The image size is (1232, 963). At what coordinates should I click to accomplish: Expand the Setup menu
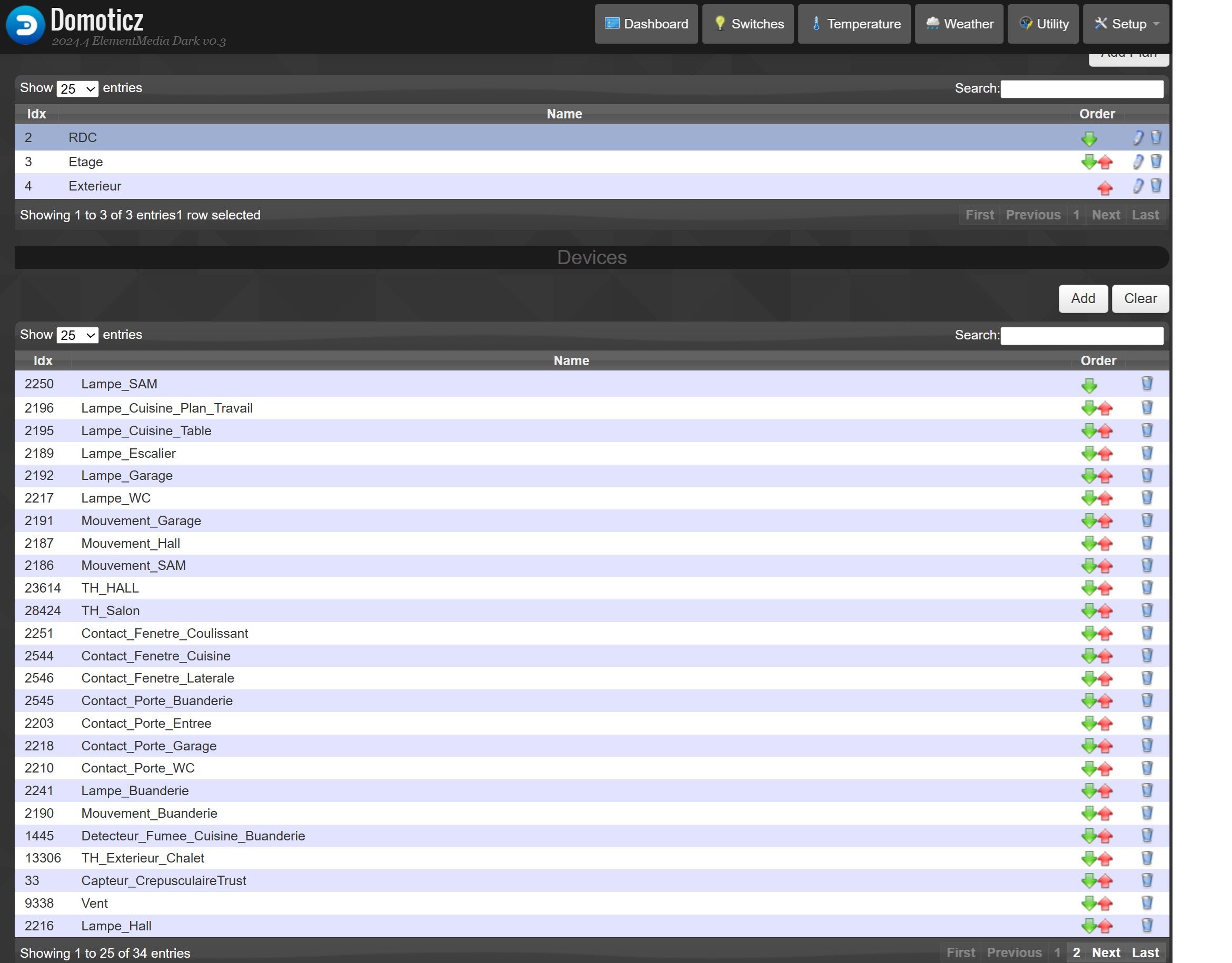1126,24
